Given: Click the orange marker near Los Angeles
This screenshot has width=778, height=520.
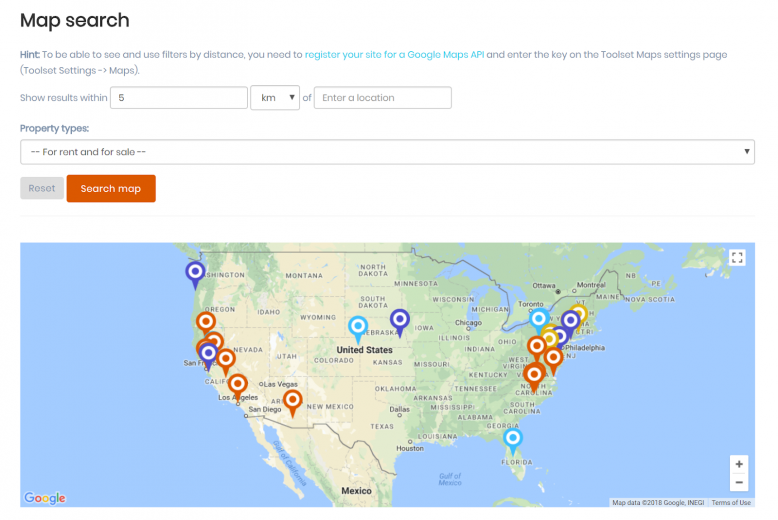Looking at the screenshot, I should coord(238,388).
